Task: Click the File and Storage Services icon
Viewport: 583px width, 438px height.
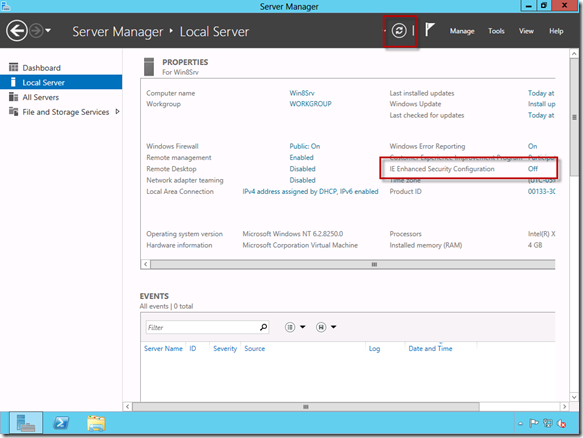Action: pos(13,111)
